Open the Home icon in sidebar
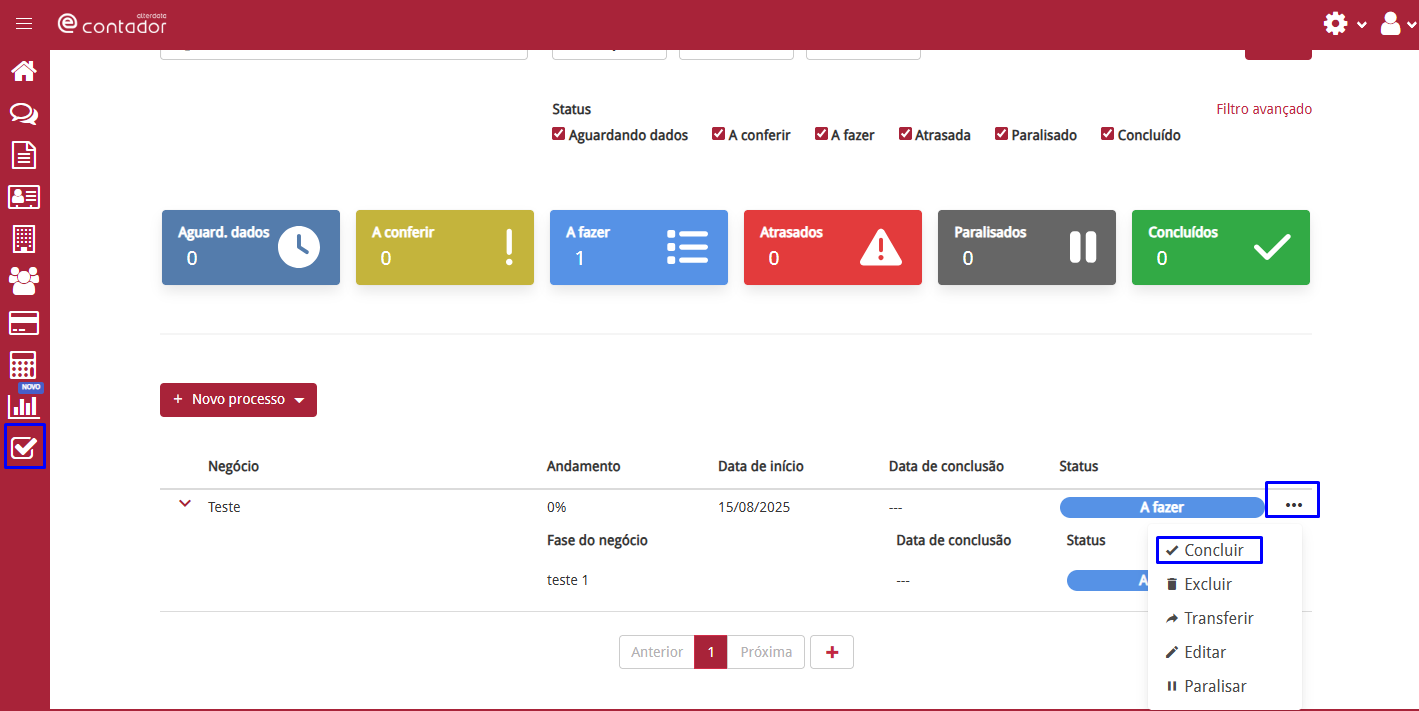This screenshot has width=1419, height=711. click(24, 71)
